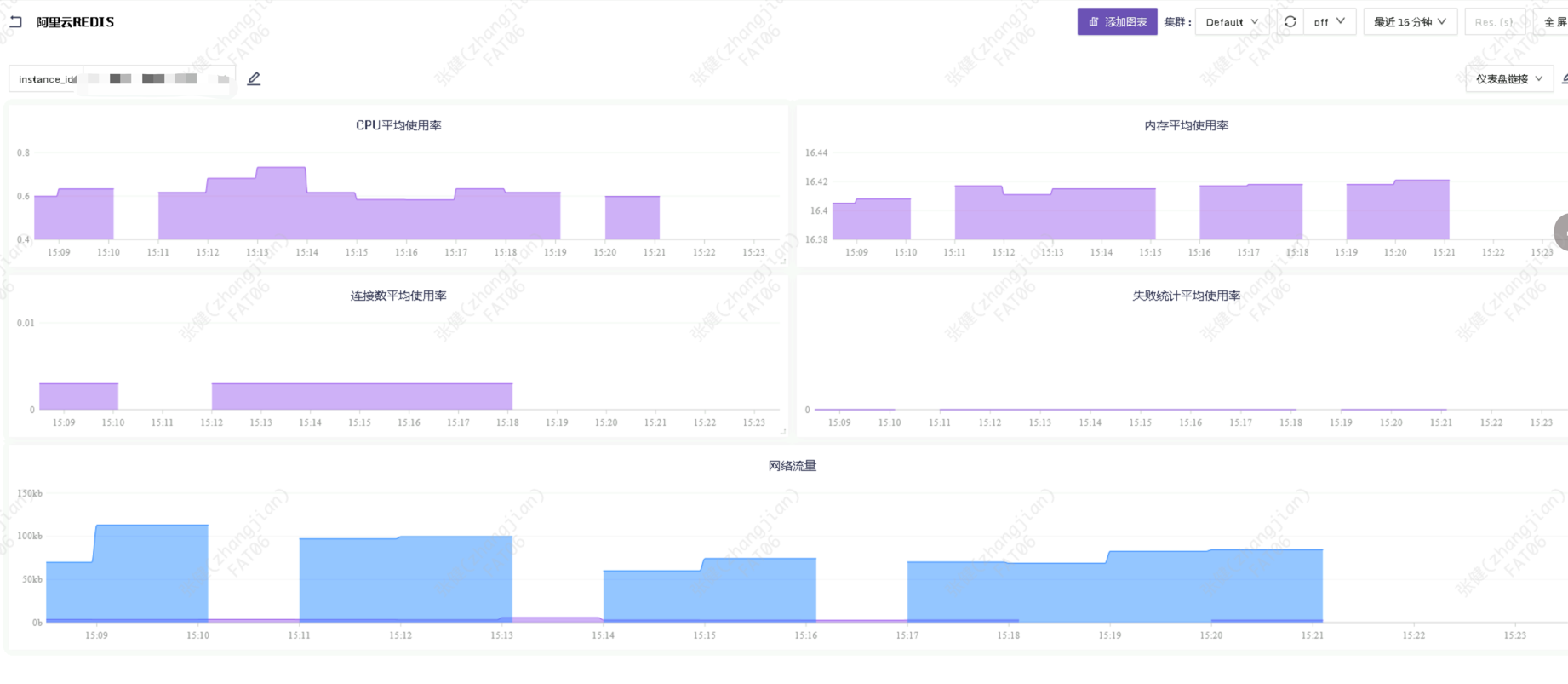Image resolution: width=1568 pixels, height=684 pixels.
Task: Open the 集群 Default dropdown
Action: coord(1232,22)
